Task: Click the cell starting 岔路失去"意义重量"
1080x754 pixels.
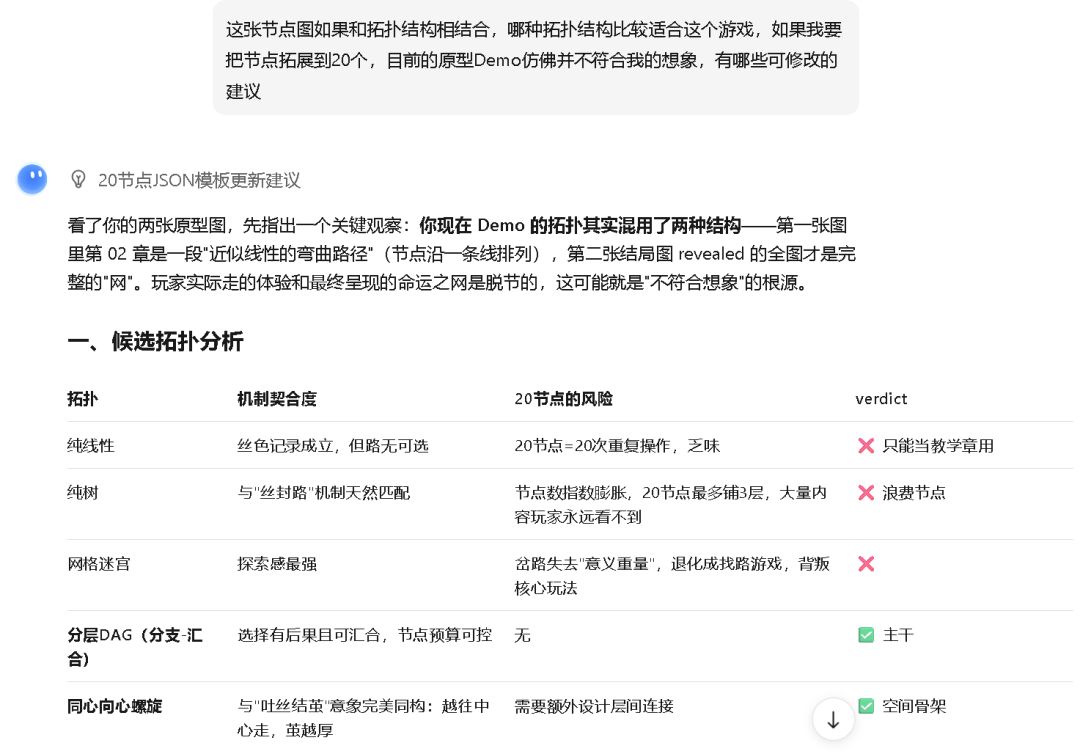Action: (x=672, y=576)
